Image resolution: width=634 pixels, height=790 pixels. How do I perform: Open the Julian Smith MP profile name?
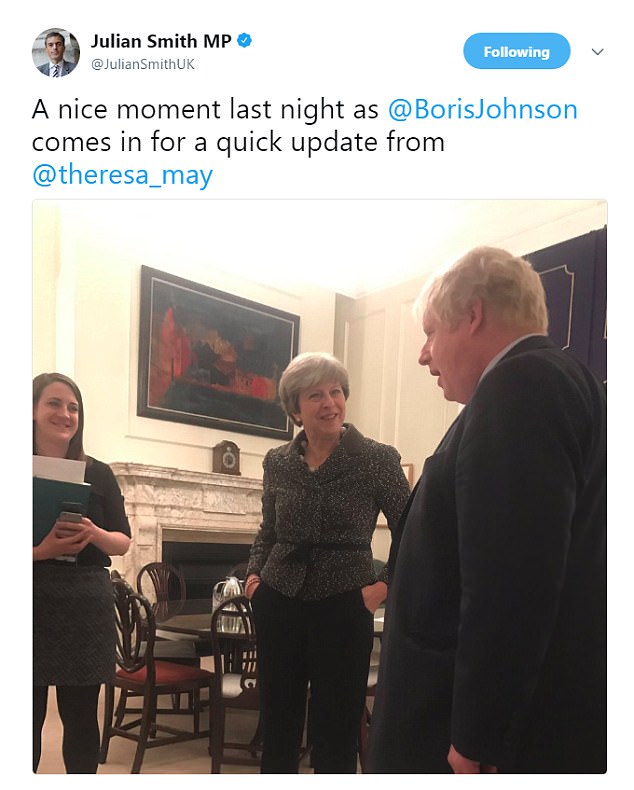tap(161, 41)
